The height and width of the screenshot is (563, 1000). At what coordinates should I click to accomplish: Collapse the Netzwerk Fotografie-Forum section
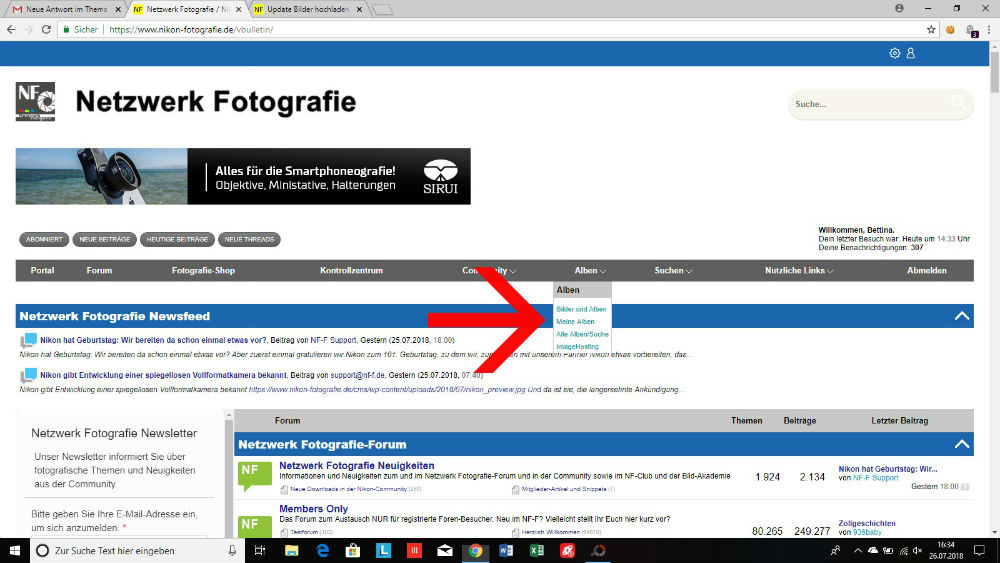point(962,444)
